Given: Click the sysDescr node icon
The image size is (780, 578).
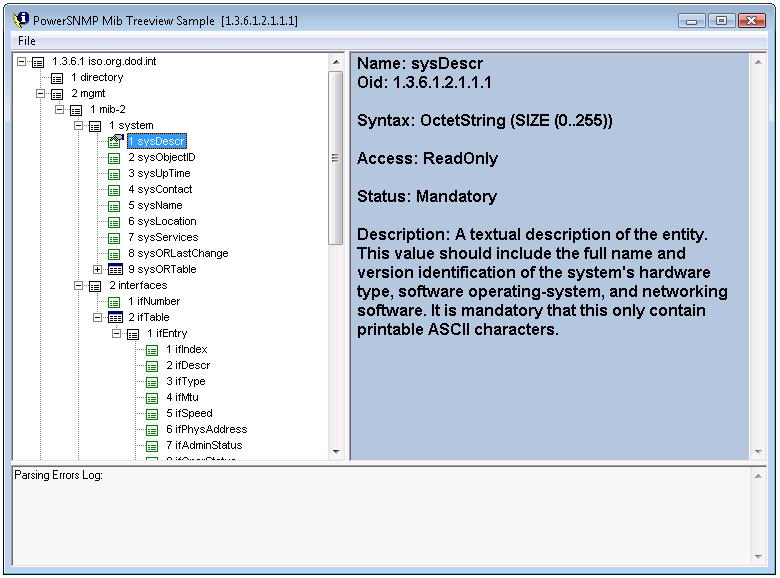Looking at the screenshot, I should point(114,142).
